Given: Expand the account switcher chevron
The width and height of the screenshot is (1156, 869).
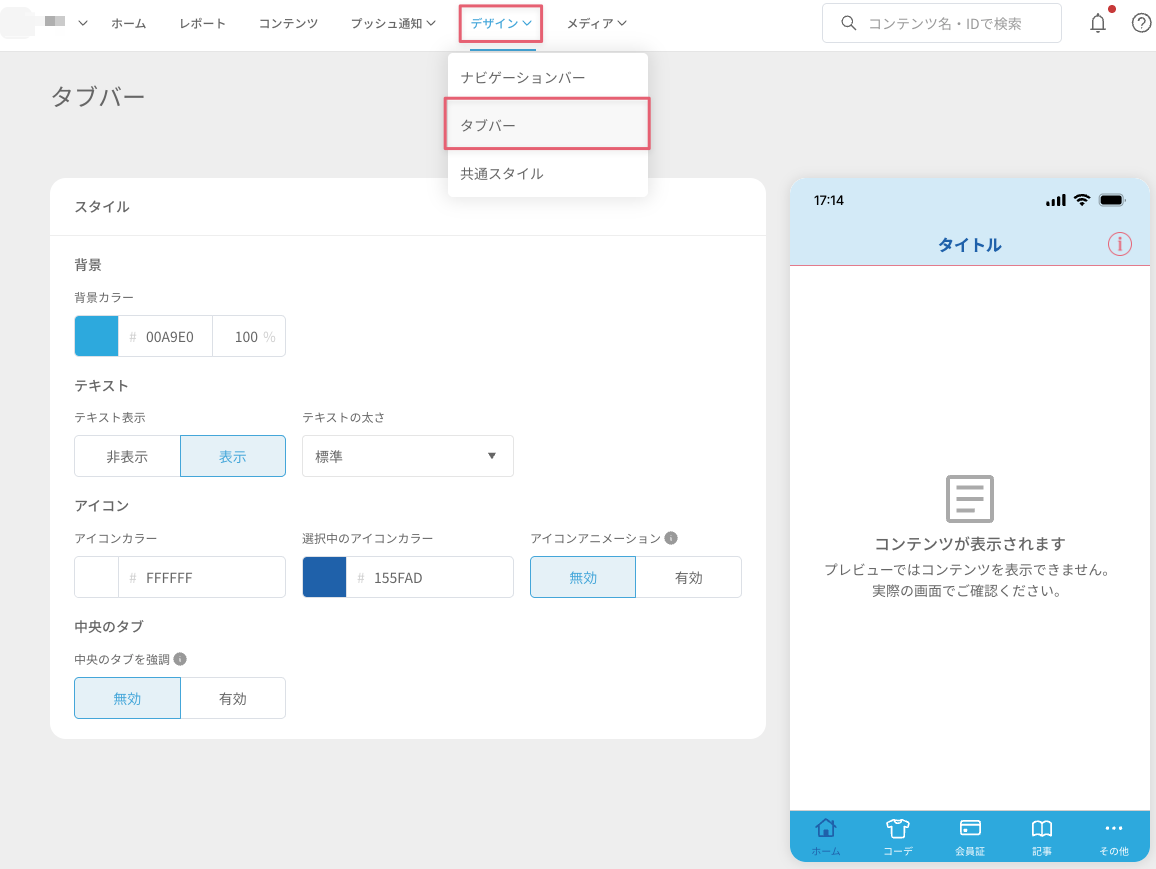Looking at the screenshot, I should 83,23.
